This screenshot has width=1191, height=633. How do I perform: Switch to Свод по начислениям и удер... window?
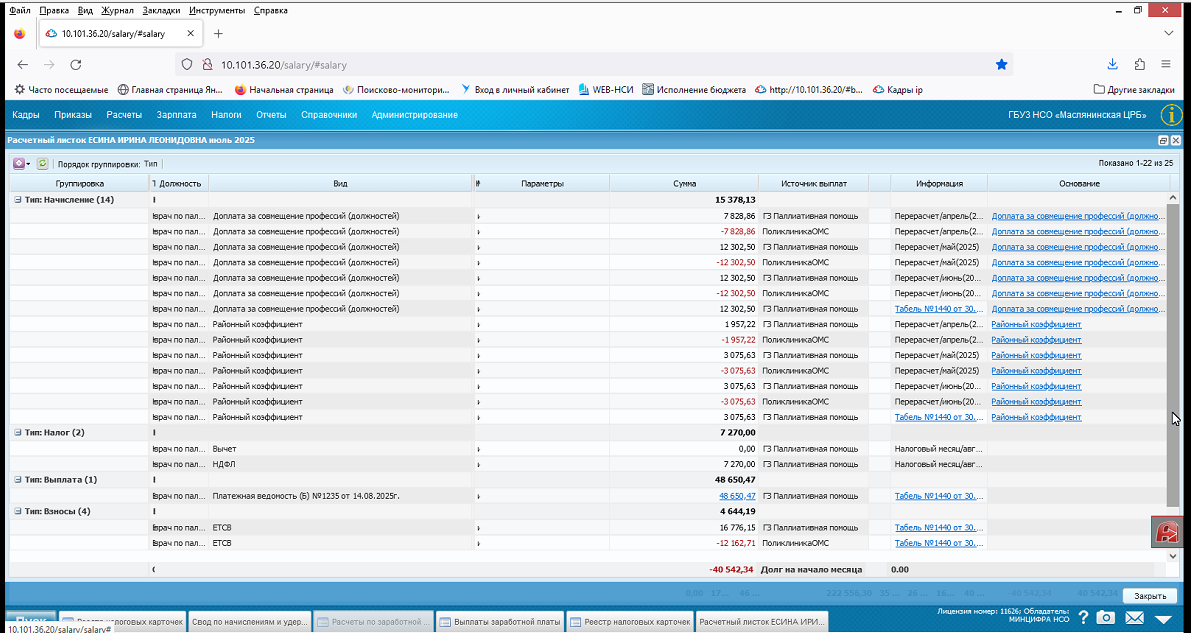click(249, 622)
